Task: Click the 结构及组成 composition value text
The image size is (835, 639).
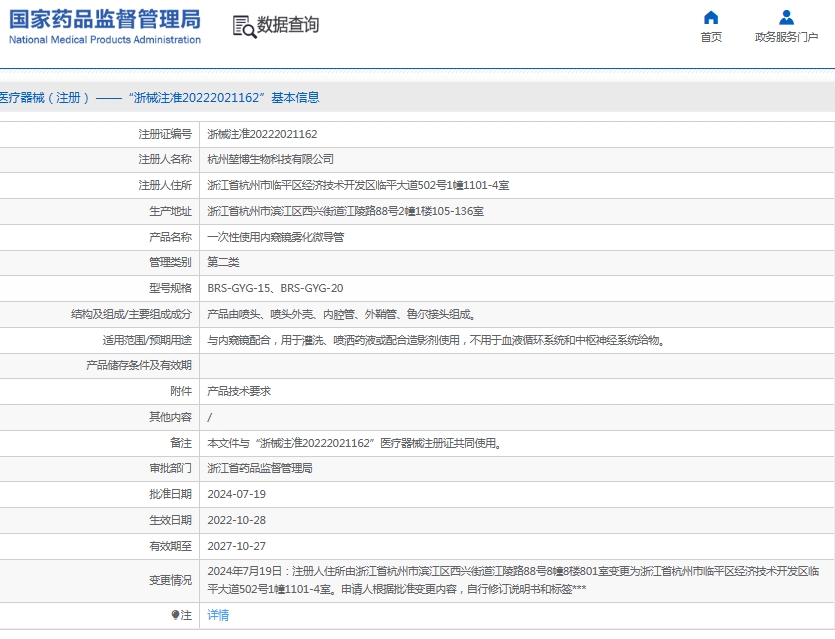Action: pos(341,314)
